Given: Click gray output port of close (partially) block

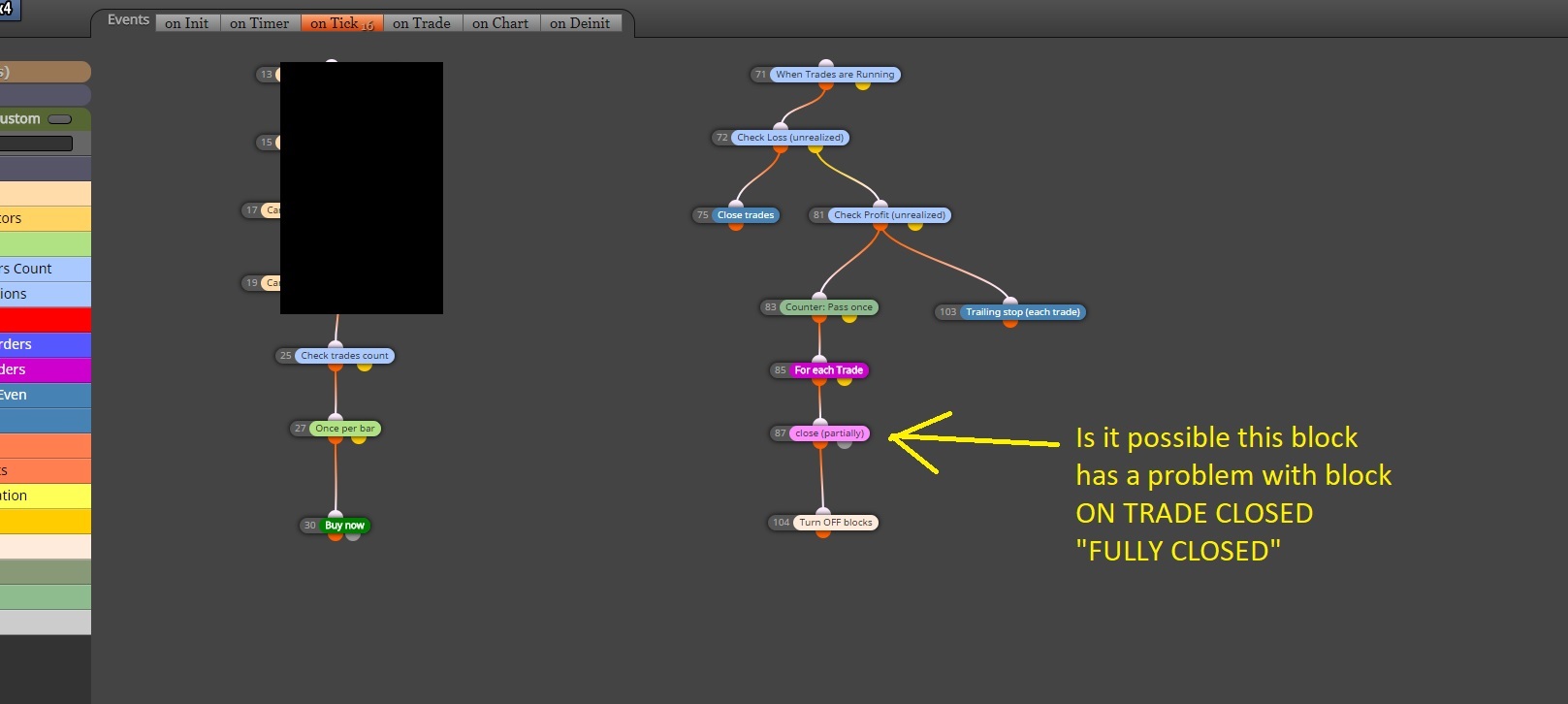Looking at the screenshot, I should point(845,443).
